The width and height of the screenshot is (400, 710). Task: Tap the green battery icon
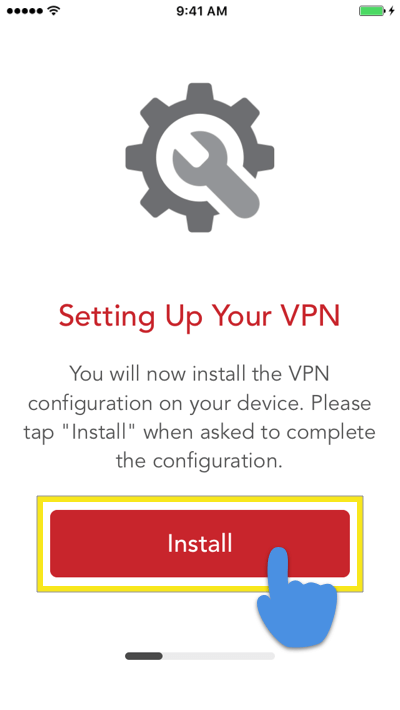point(372,11)
